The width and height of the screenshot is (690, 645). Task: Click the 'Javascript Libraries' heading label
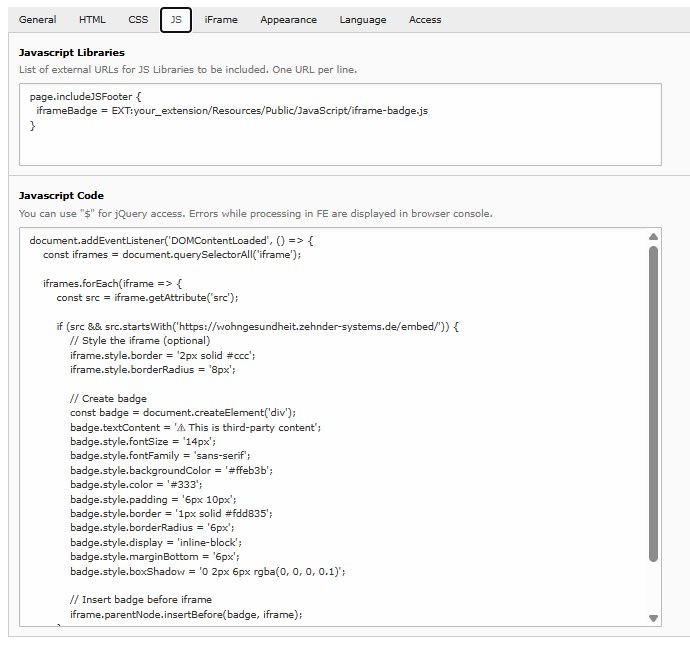click(x=72, y=52)
